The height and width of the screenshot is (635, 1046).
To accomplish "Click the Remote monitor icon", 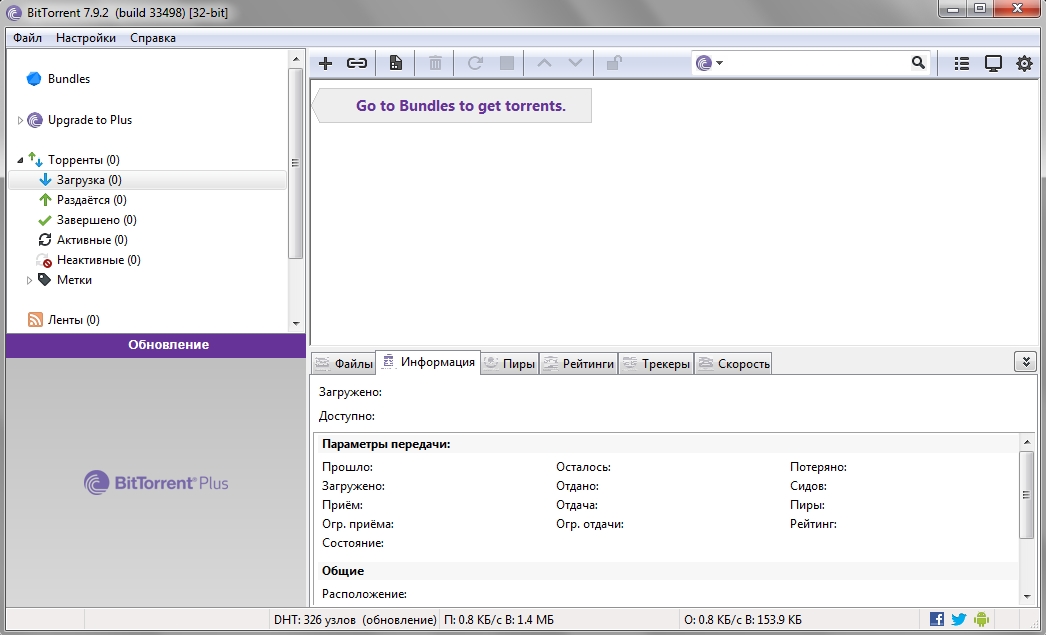I will point(993,63).
